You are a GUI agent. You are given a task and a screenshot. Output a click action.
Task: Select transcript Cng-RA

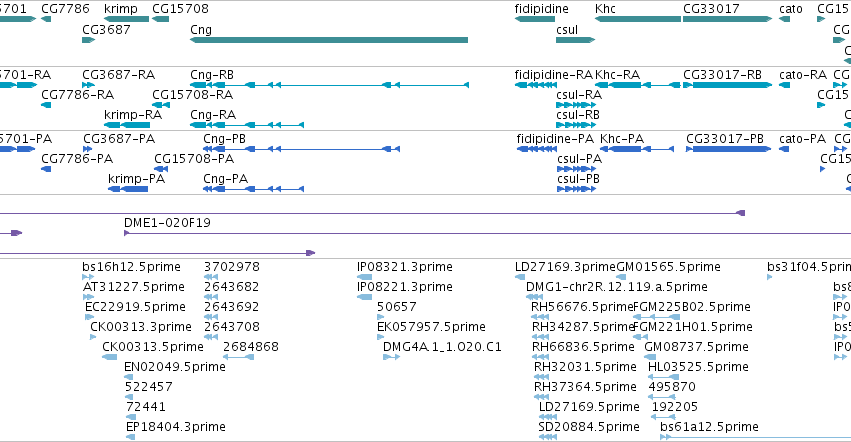pos(247,125)
